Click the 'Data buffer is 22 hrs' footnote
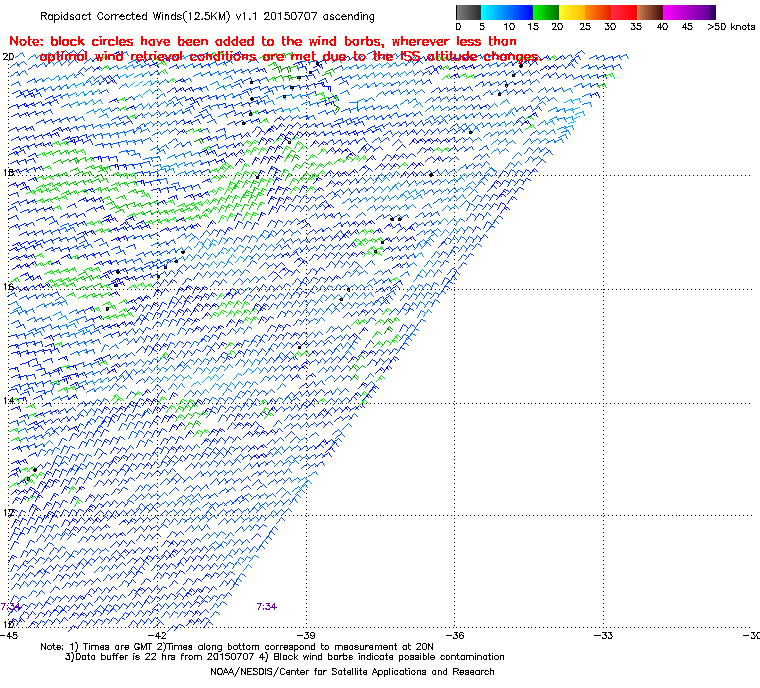 pos(285,657)
